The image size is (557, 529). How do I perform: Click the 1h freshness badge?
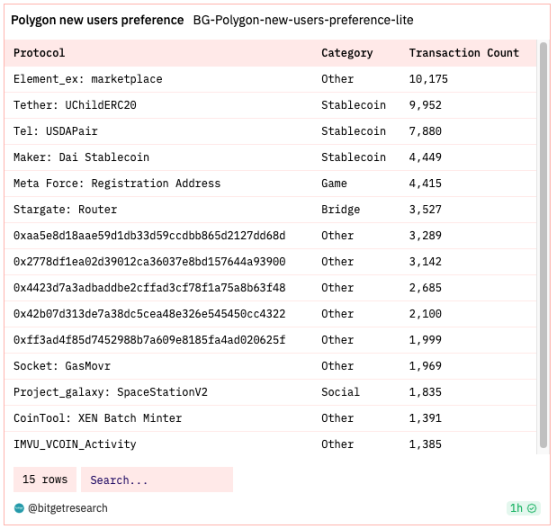(x=524, y=508)
